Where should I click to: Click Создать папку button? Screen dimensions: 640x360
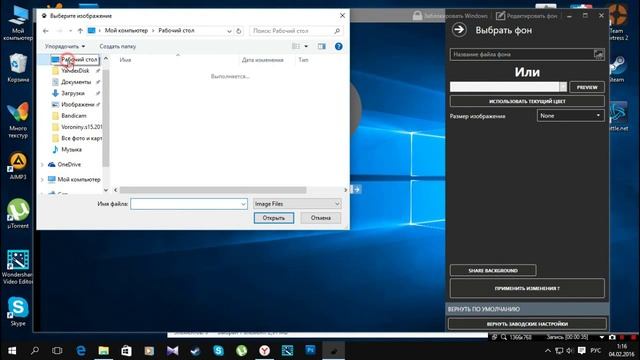pyautogui.click(x=118, y=47)
